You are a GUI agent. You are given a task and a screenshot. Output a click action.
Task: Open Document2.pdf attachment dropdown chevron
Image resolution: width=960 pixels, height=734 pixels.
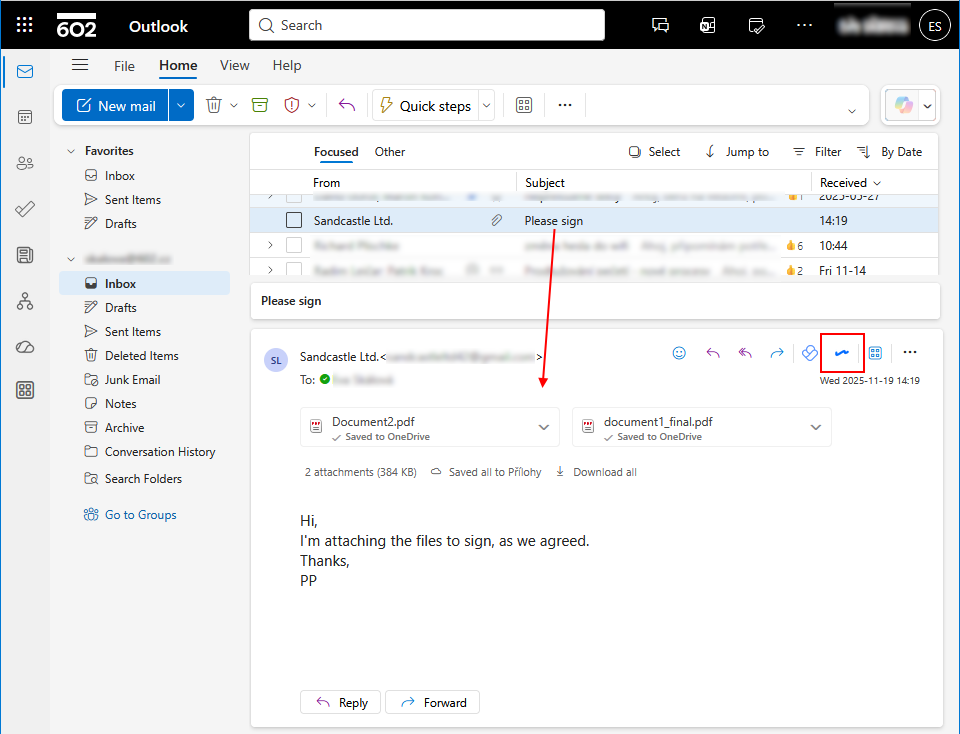click(x=543, y=427)
